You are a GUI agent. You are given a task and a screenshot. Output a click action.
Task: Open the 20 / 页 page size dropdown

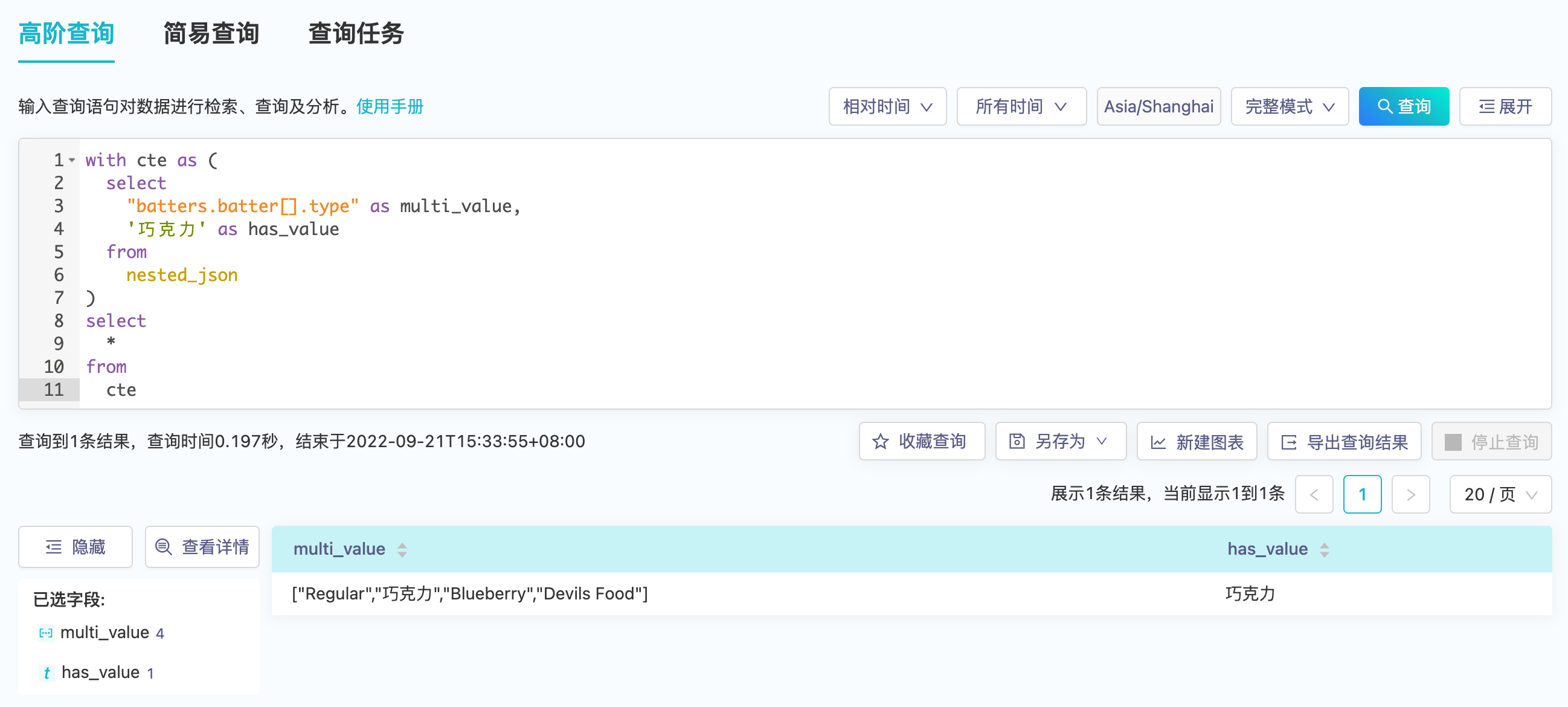1500,494
